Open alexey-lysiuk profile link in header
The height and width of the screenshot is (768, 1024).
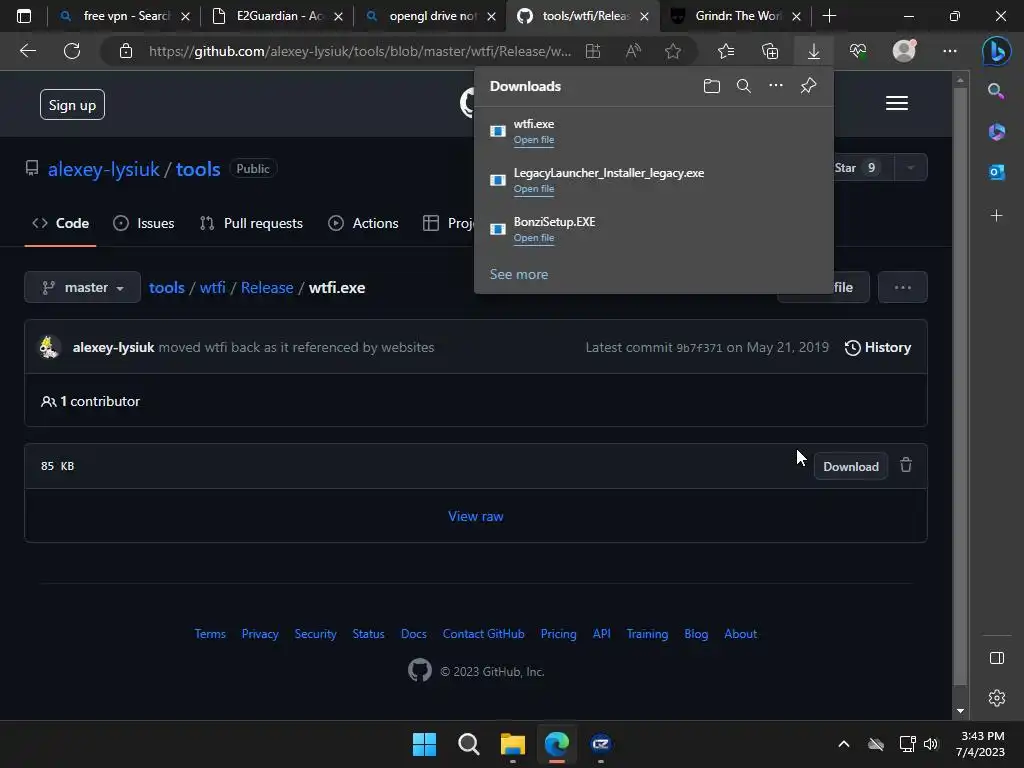point(103,169)
